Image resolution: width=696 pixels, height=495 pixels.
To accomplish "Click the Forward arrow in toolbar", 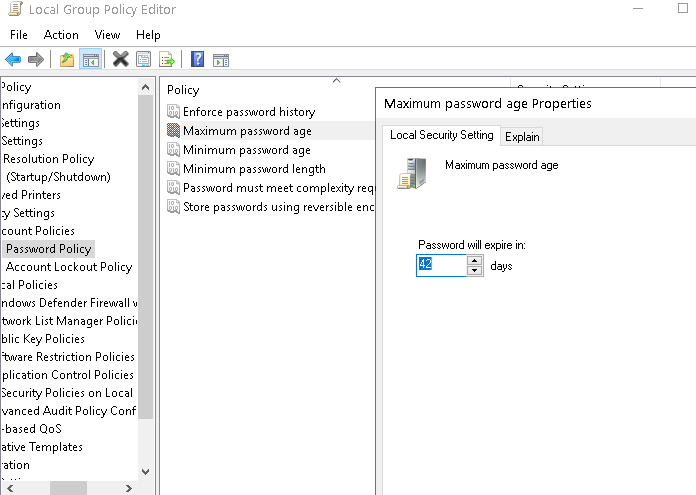I will pos(36,59).
